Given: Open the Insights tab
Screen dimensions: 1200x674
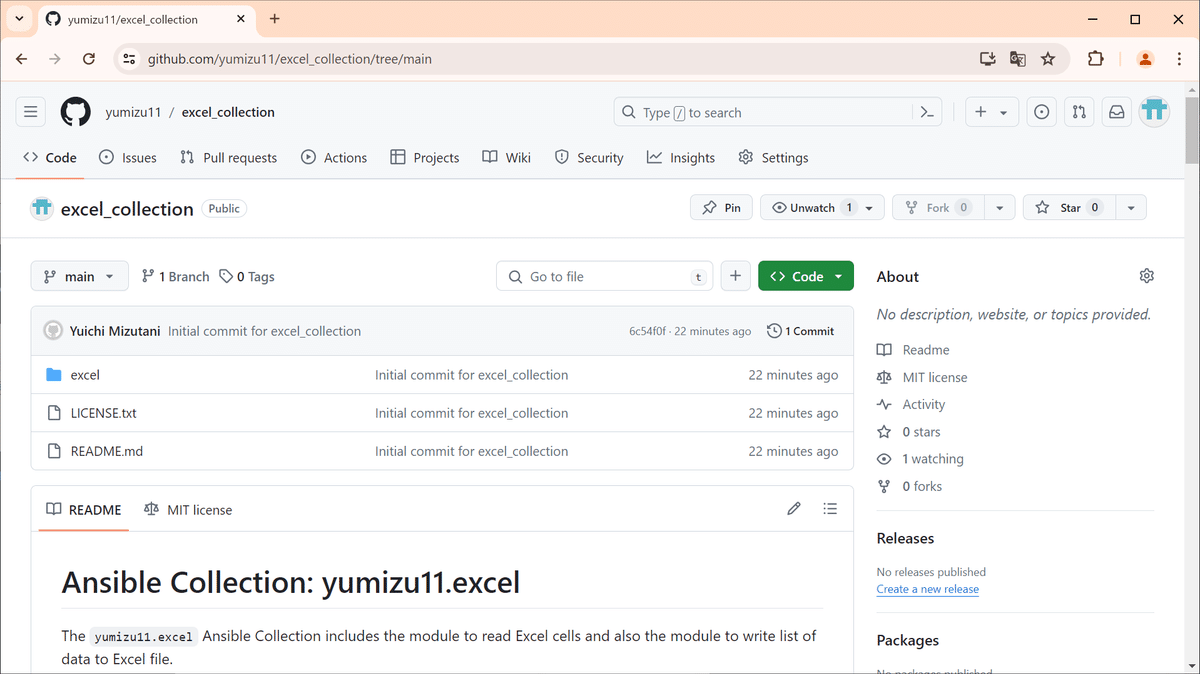Looking at the screenshot, I should [681, 157].
